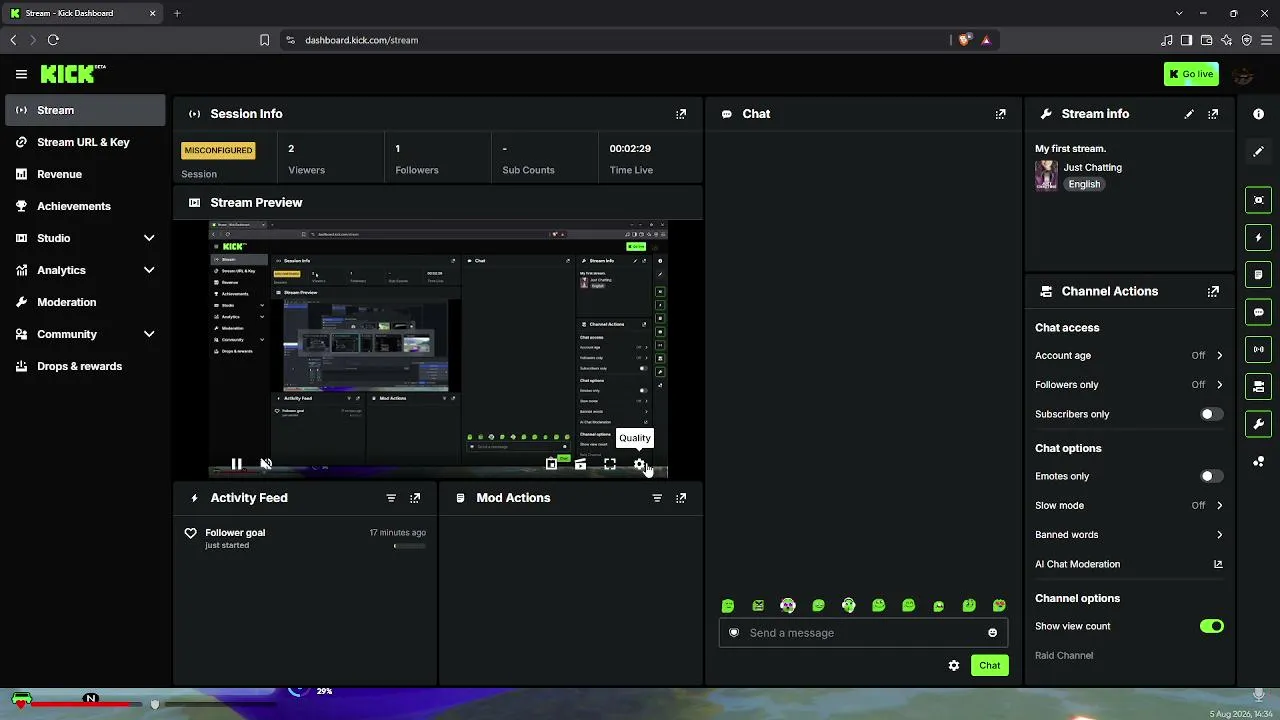Open Account age chat setting
This screenshot has height=720, width=1280.
click(1129, 356)
